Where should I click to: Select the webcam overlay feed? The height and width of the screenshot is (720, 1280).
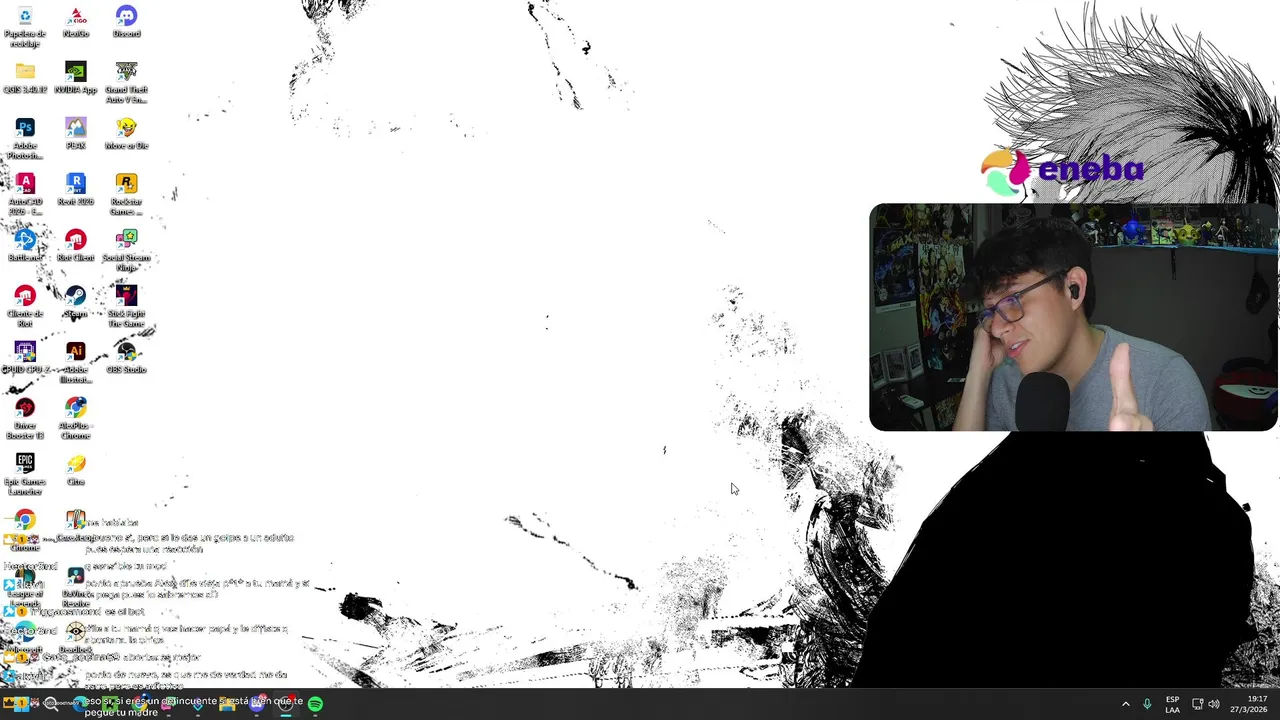click(x=1073, y=317)
